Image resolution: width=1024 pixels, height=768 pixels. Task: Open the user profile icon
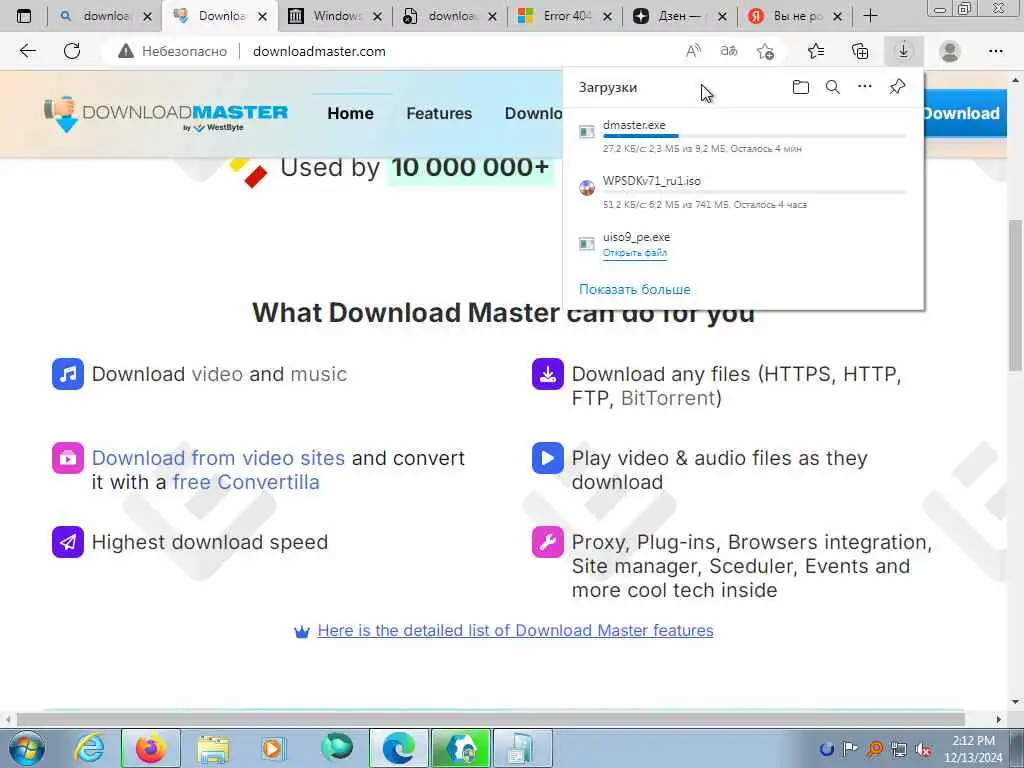coord(950,51)
